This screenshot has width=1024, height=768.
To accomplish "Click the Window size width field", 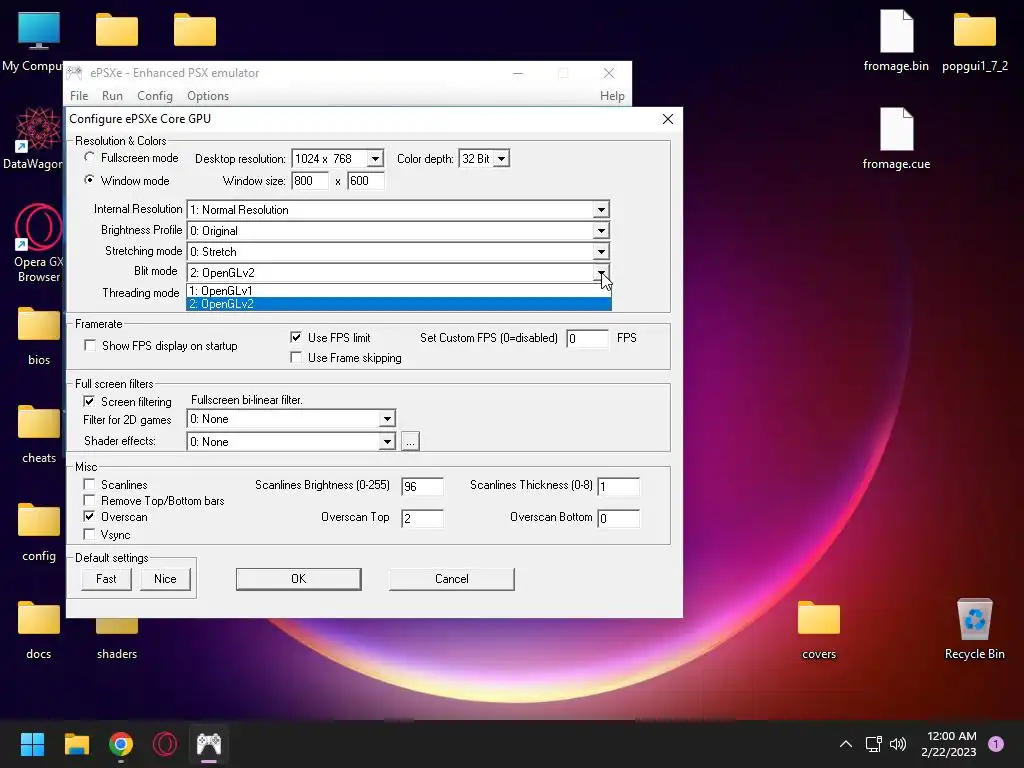I will (x=310, y=181).
